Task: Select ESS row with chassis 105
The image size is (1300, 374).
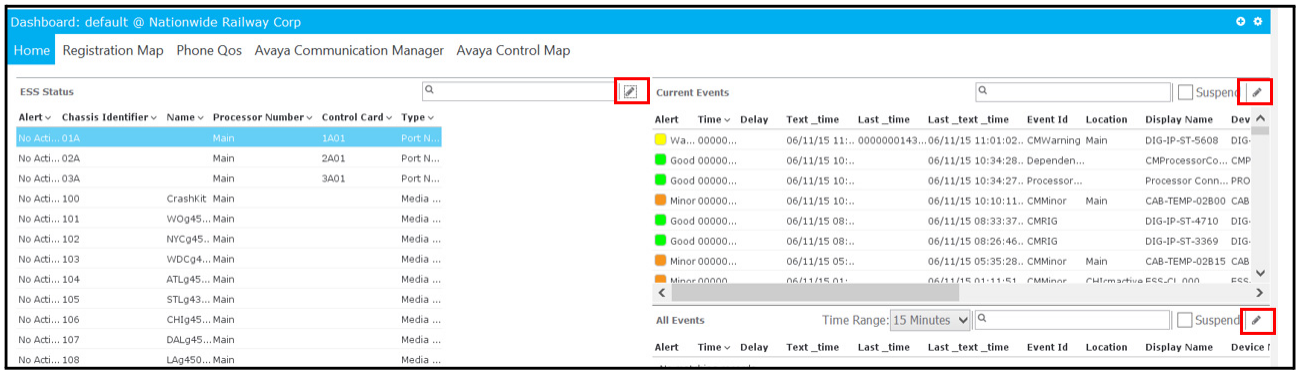Action: [229, 299]
